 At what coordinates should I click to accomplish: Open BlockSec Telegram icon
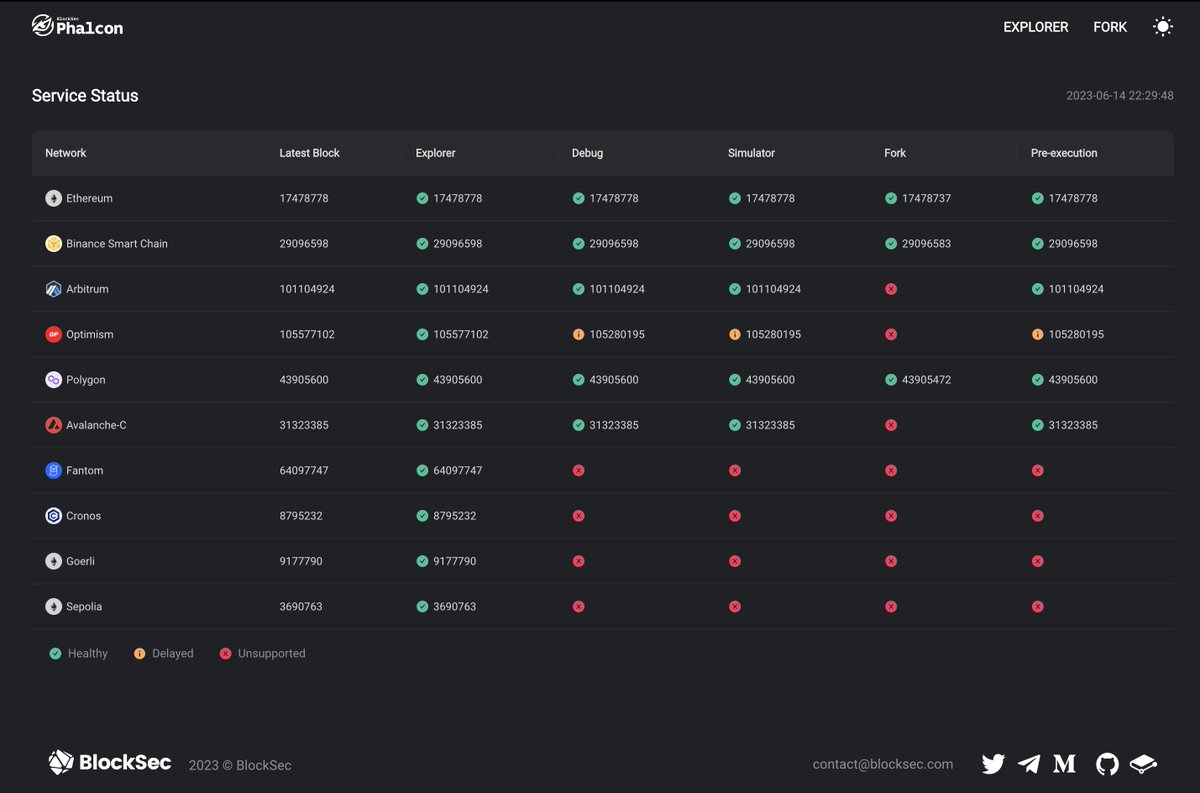point(1029,764)
